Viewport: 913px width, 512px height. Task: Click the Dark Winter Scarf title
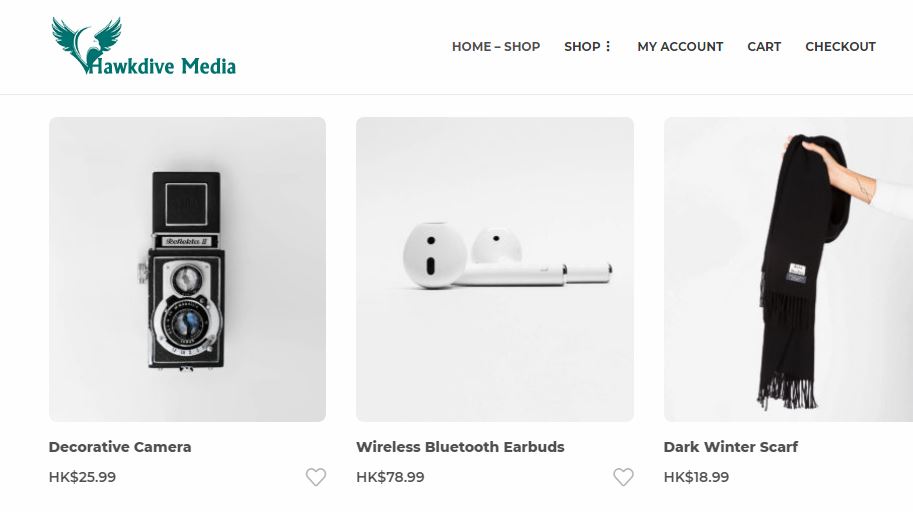click(730, 447)
